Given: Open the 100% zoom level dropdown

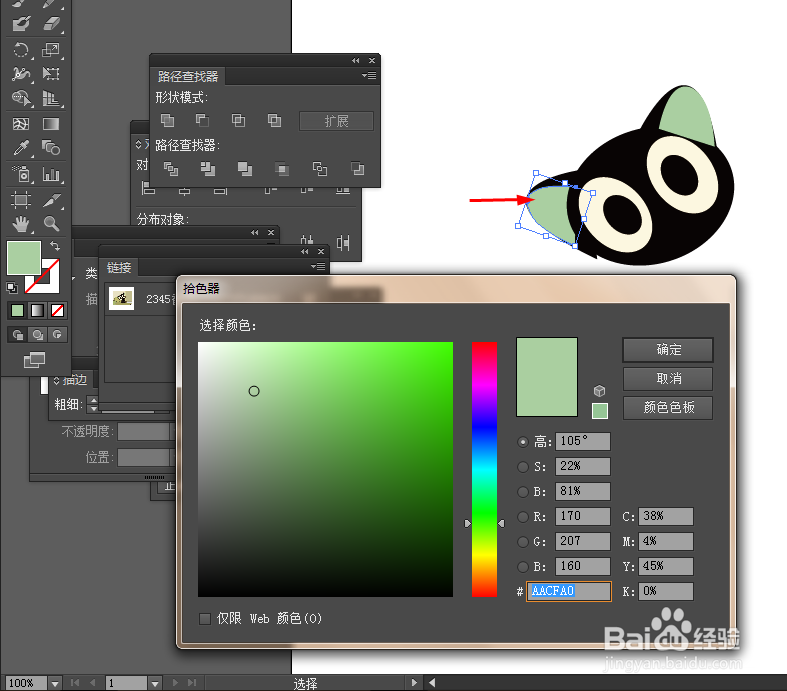Looking at the screenshot, I should (x=55, y=683).
